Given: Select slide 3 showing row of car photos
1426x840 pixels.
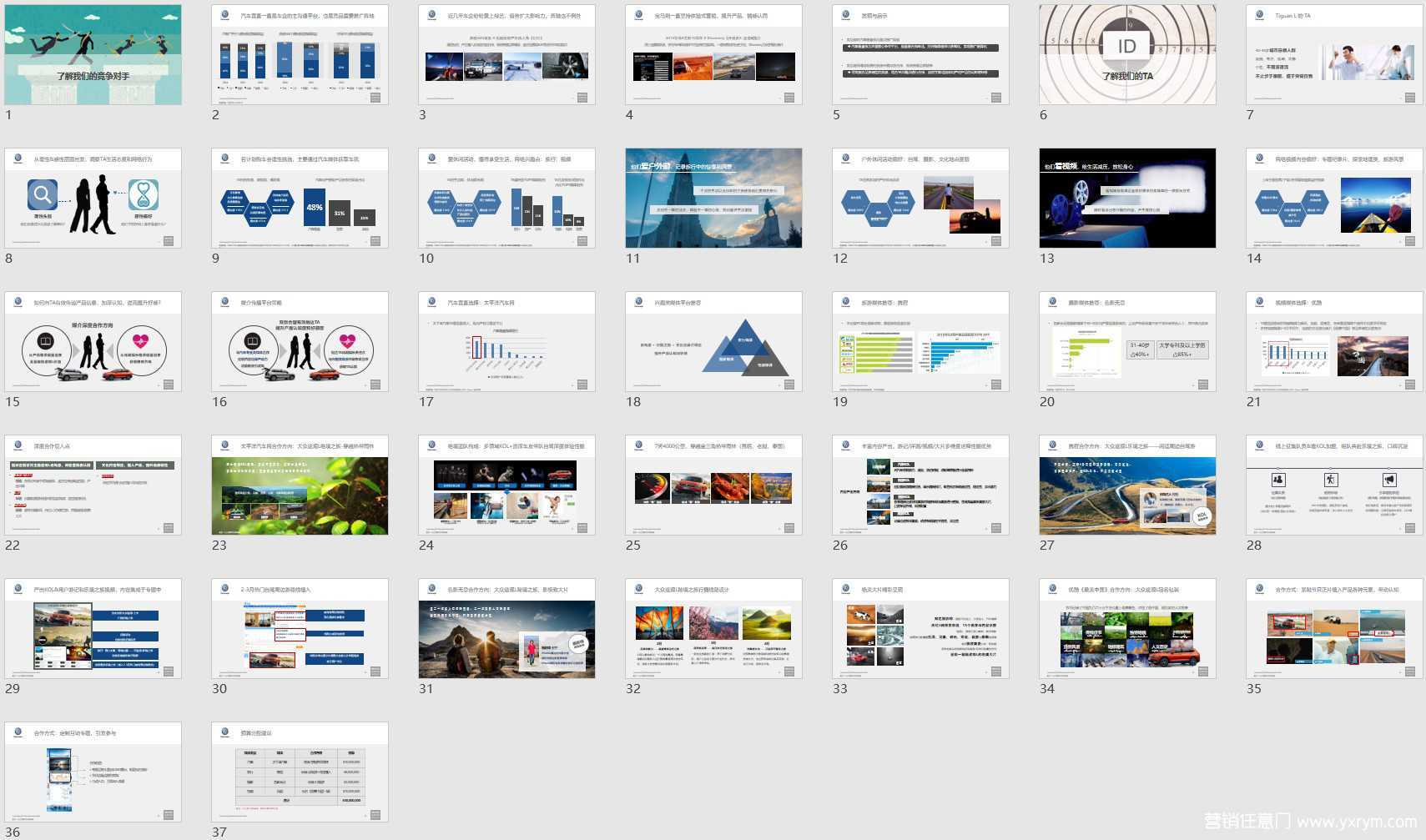Looking at the screenshot, I should [506, 54].
